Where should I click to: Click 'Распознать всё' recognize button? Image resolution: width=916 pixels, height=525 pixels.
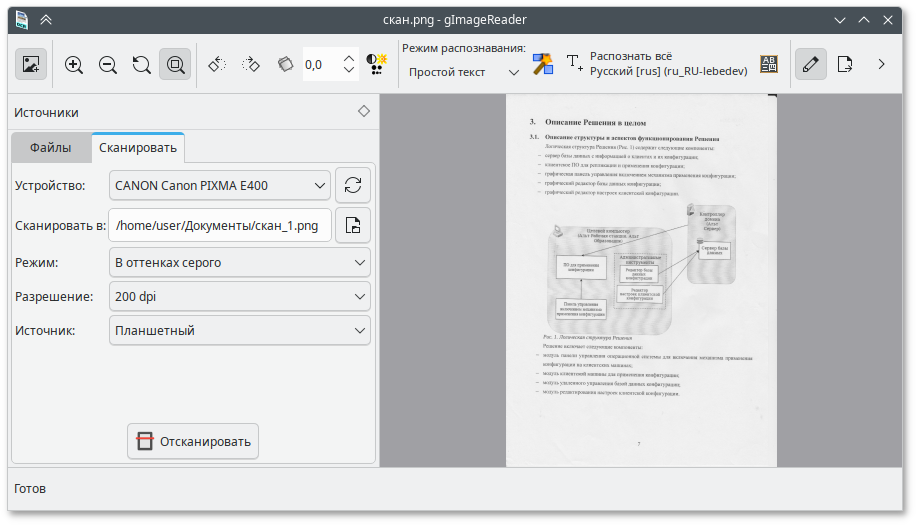point(657,64)
